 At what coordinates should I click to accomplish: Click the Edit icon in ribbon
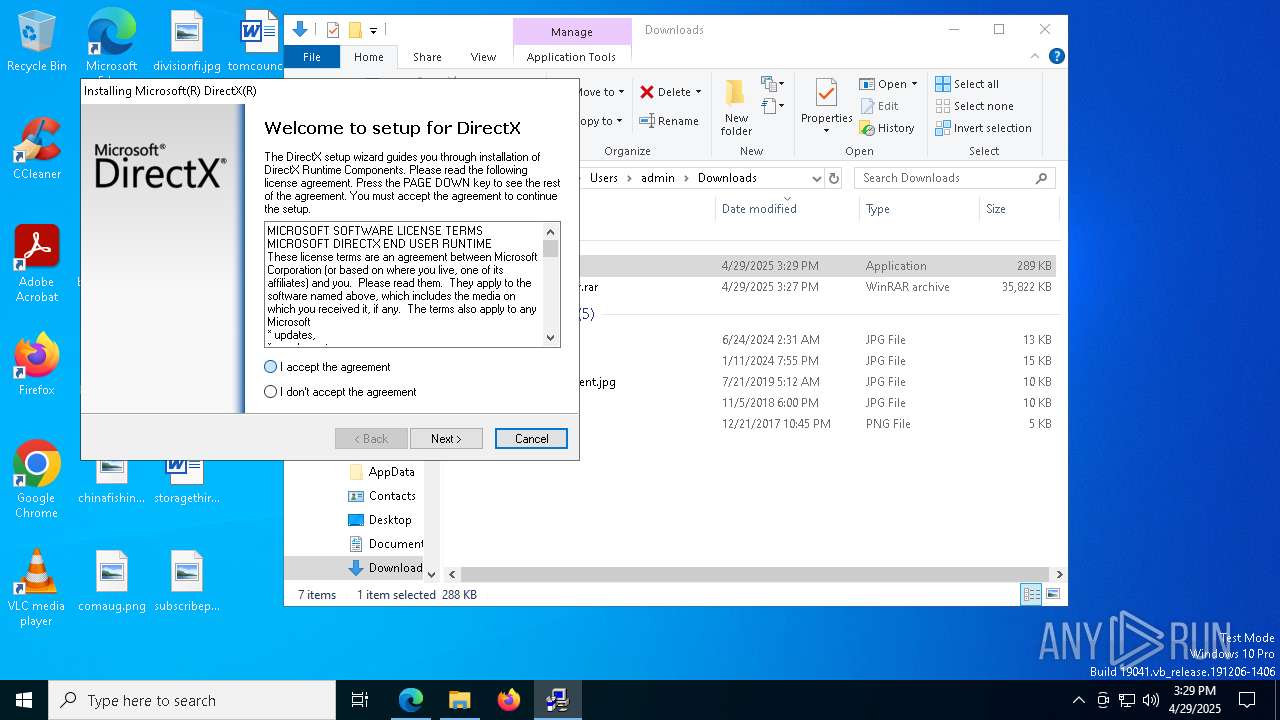[x=867, y=106]
